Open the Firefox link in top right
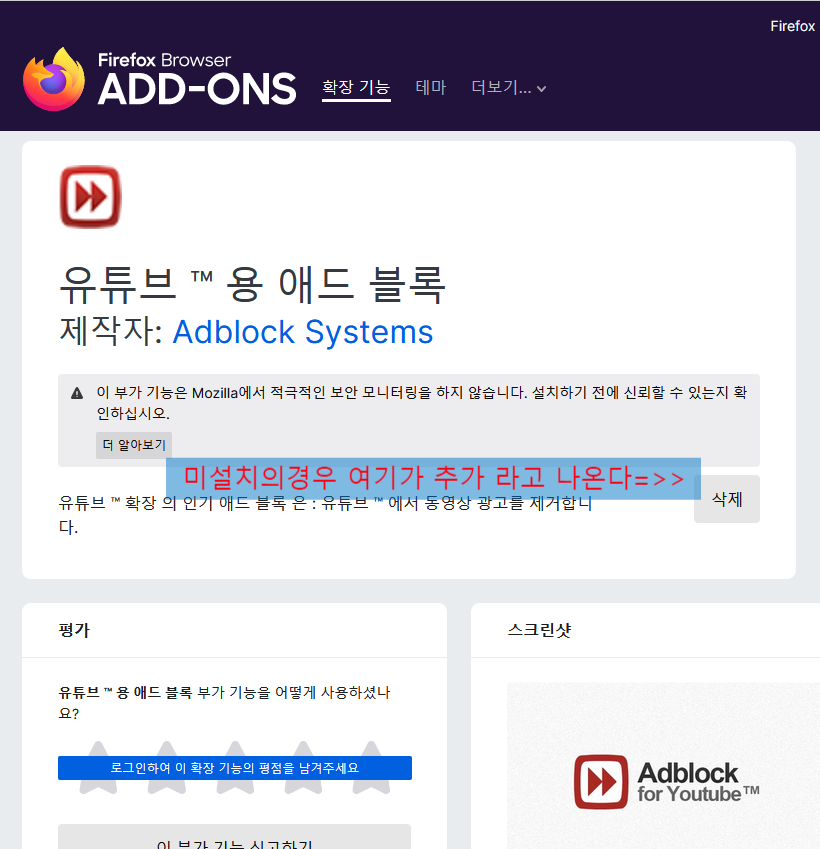Screen dimensions: 820x849 792,26
